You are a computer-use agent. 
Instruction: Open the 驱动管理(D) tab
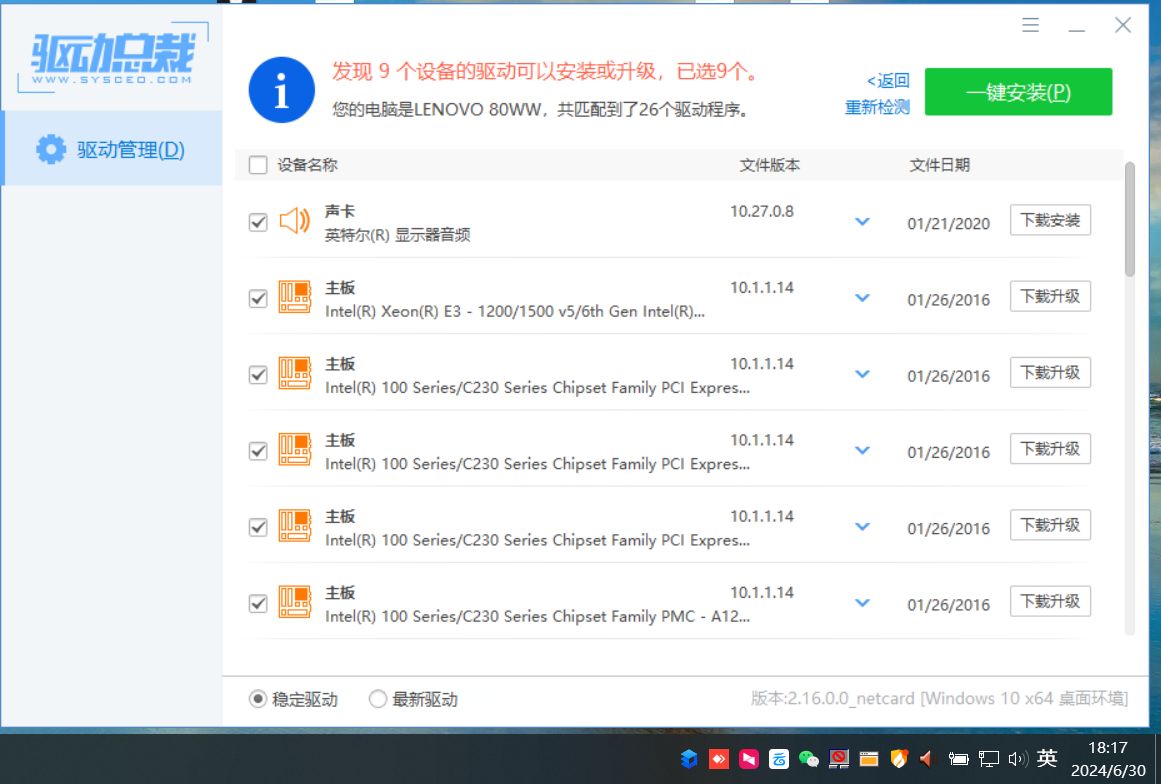click(x=112, y=149)
